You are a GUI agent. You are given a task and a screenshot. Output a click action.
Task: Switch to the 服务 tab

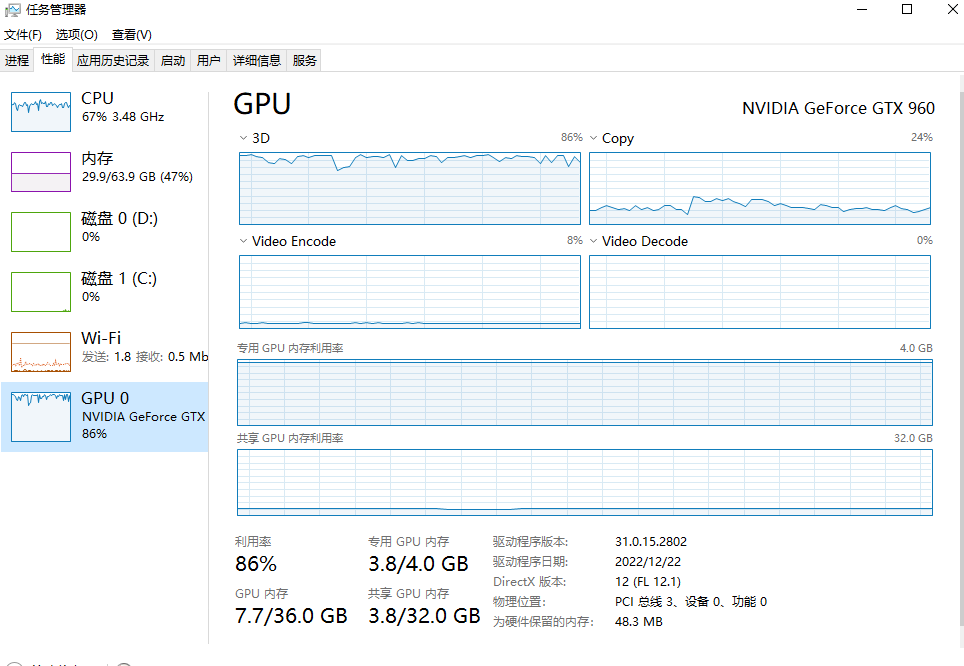[x=305, y=61]
